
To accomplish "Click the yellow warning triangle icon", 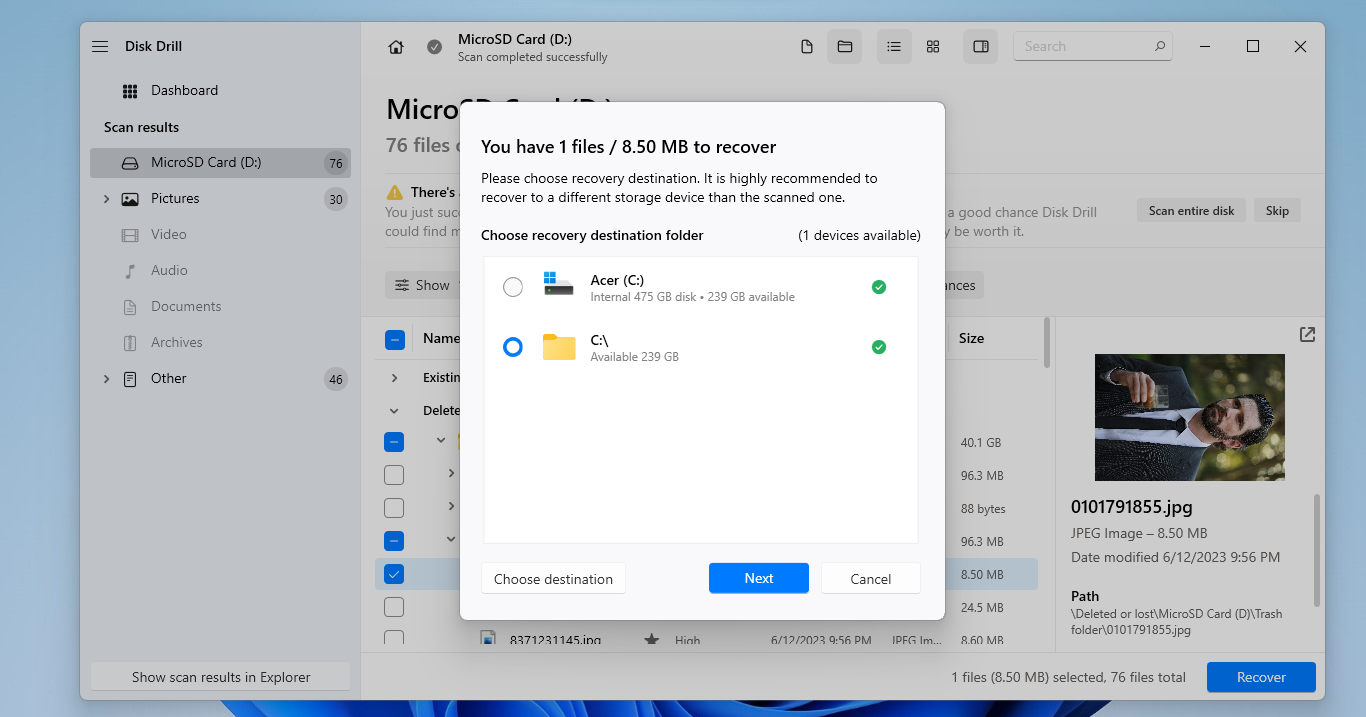I will (395, 192).
